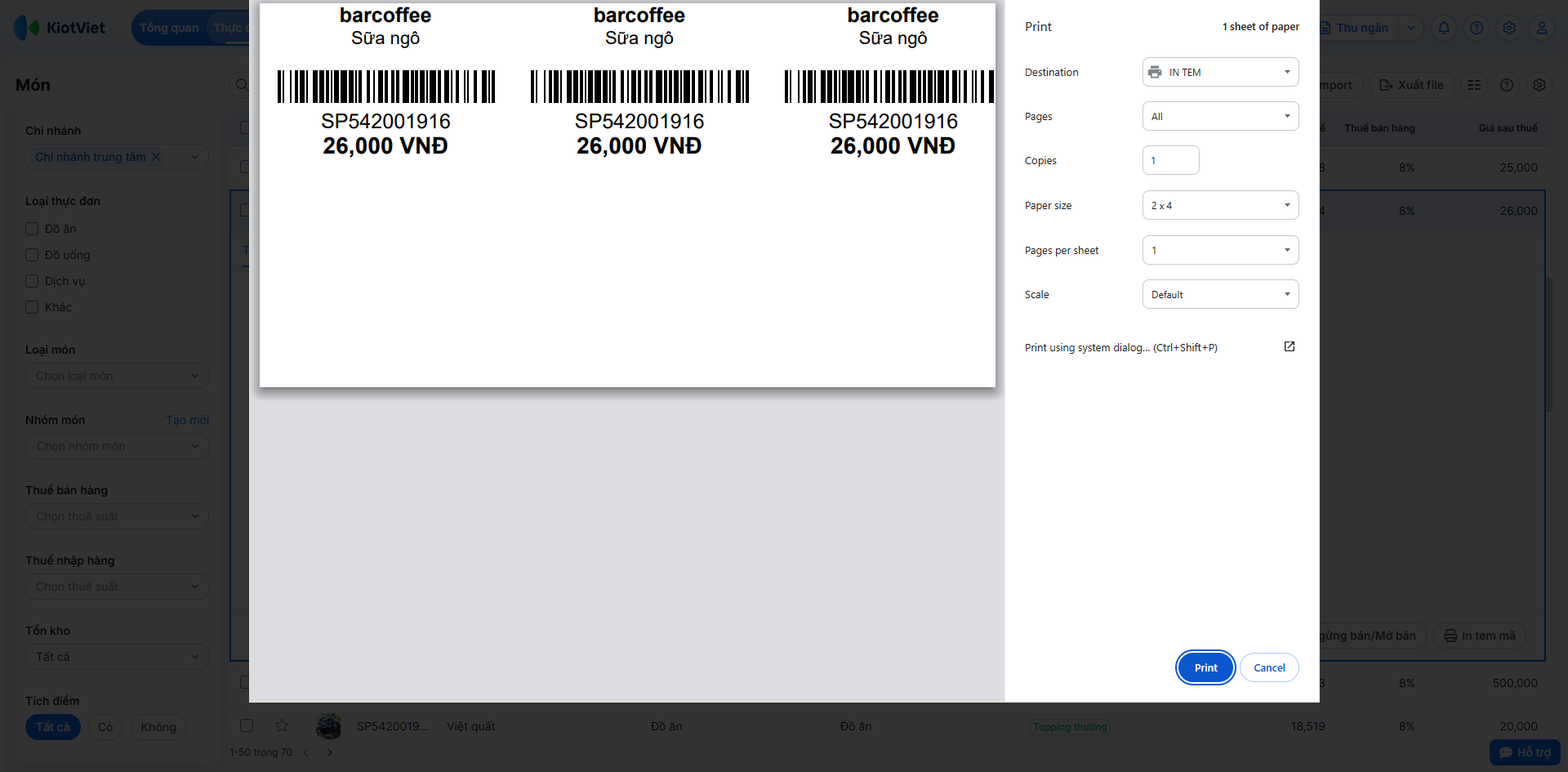Open the Thuế bán hàng tax rate dropdown
1568x772 pixels.
coord(117,516)
